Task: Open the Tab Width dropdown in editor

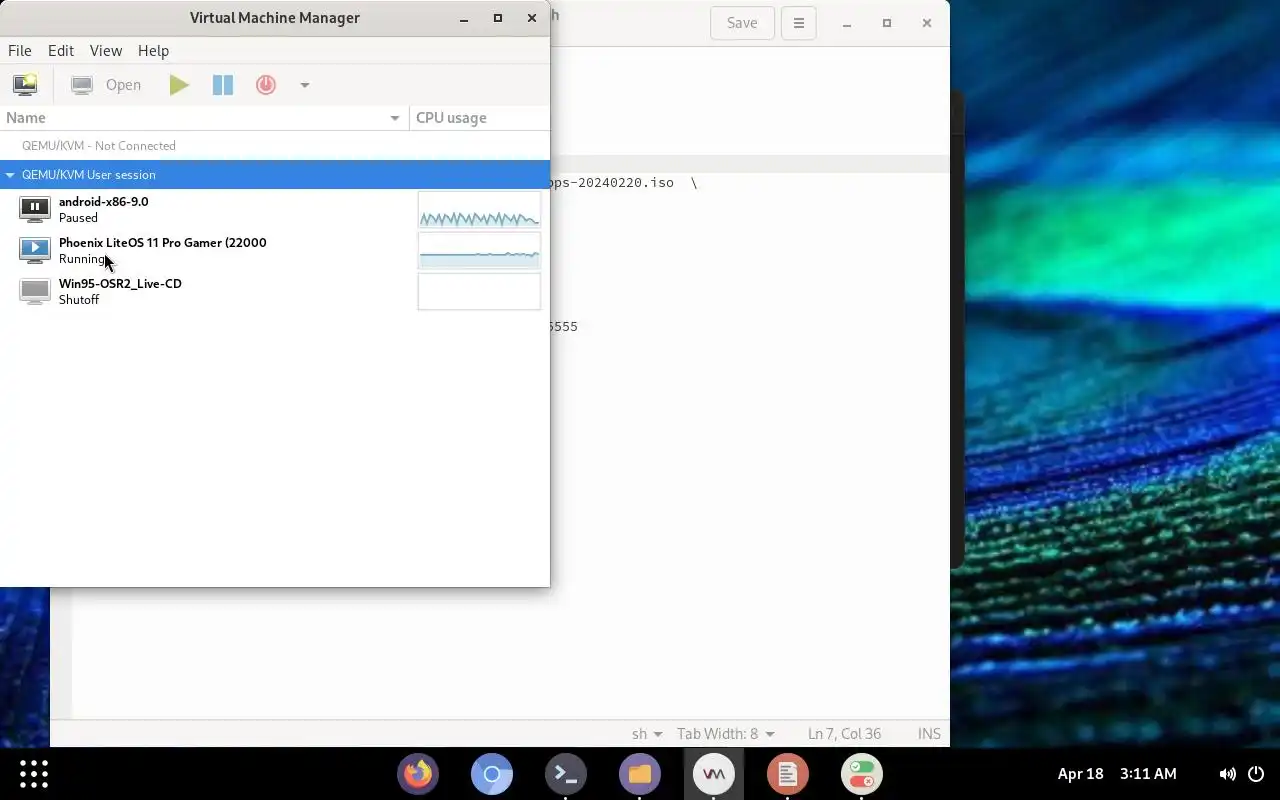Action: (x=726, y=734)
